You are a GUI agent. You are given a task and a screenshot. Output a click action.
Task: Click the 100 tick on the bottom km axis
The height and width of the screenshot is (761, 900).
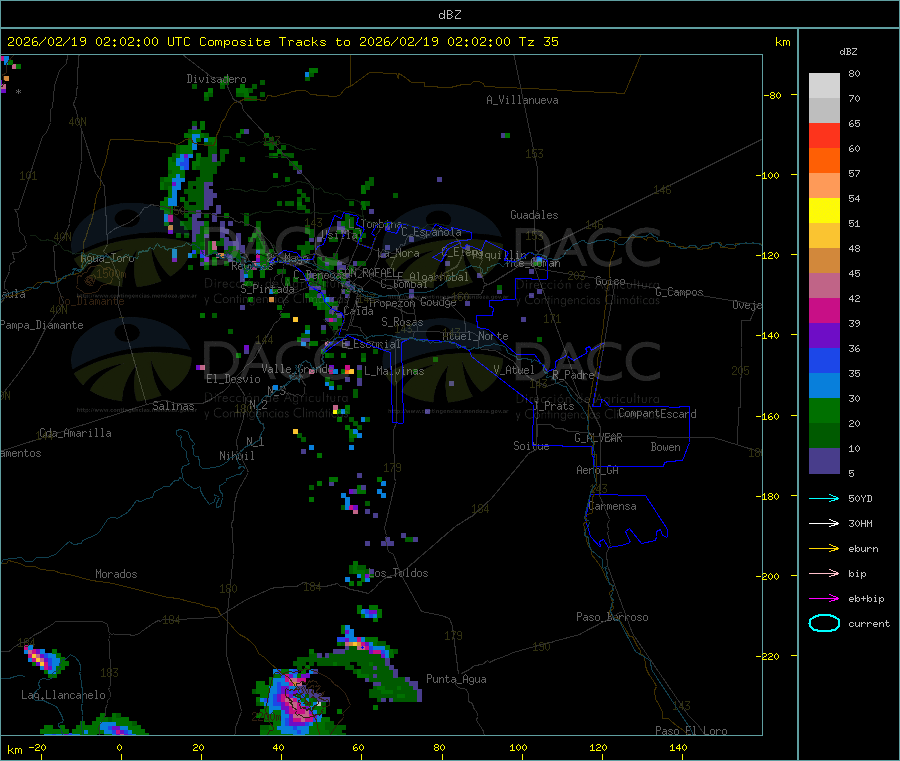coord(518,747)
